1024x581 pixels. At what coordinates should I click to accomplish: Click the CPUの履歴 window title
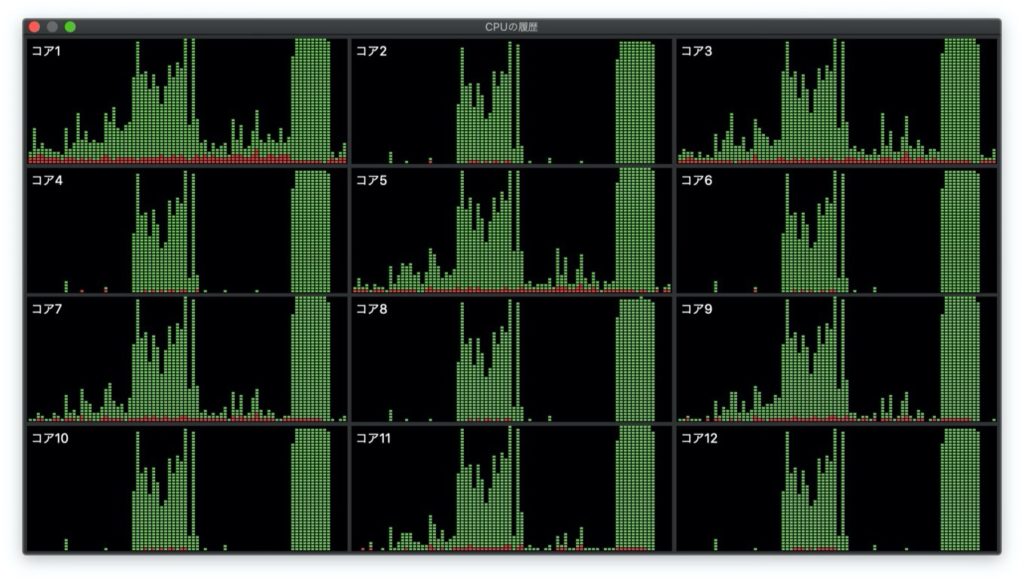511,27
